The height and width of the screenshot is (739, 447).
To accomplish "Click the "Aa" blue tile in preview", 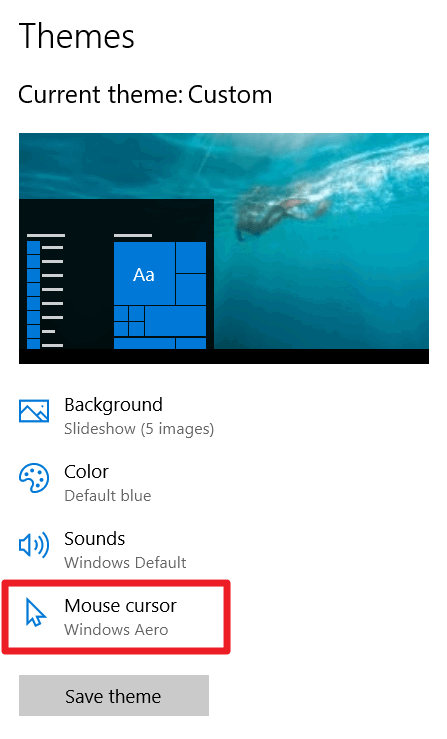I will (144, 274).
